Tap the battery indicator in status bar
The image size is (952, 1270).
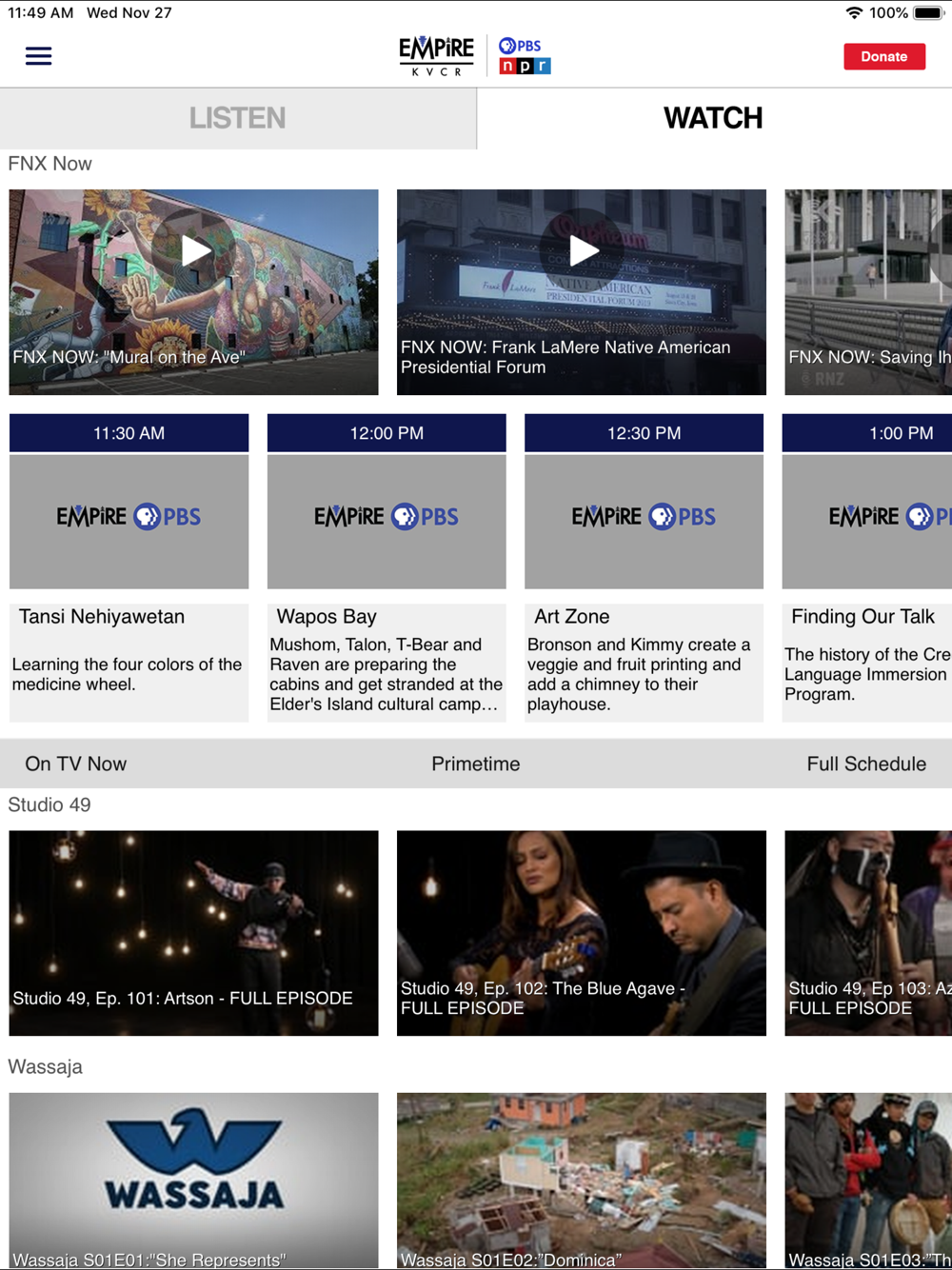(927, 13)
